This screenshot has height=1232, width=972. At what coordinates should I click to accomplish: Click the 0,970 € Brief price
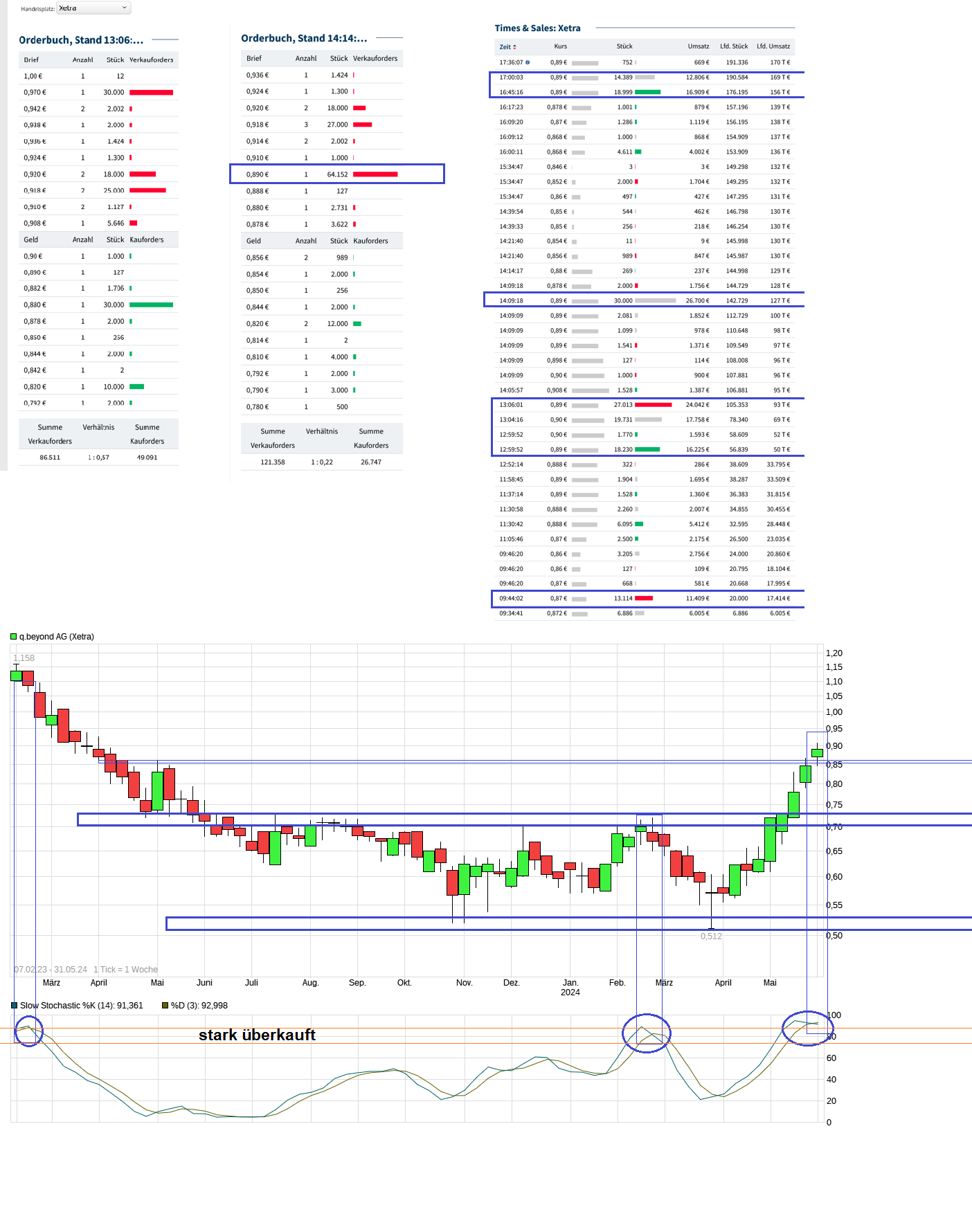tap(35, 92)
